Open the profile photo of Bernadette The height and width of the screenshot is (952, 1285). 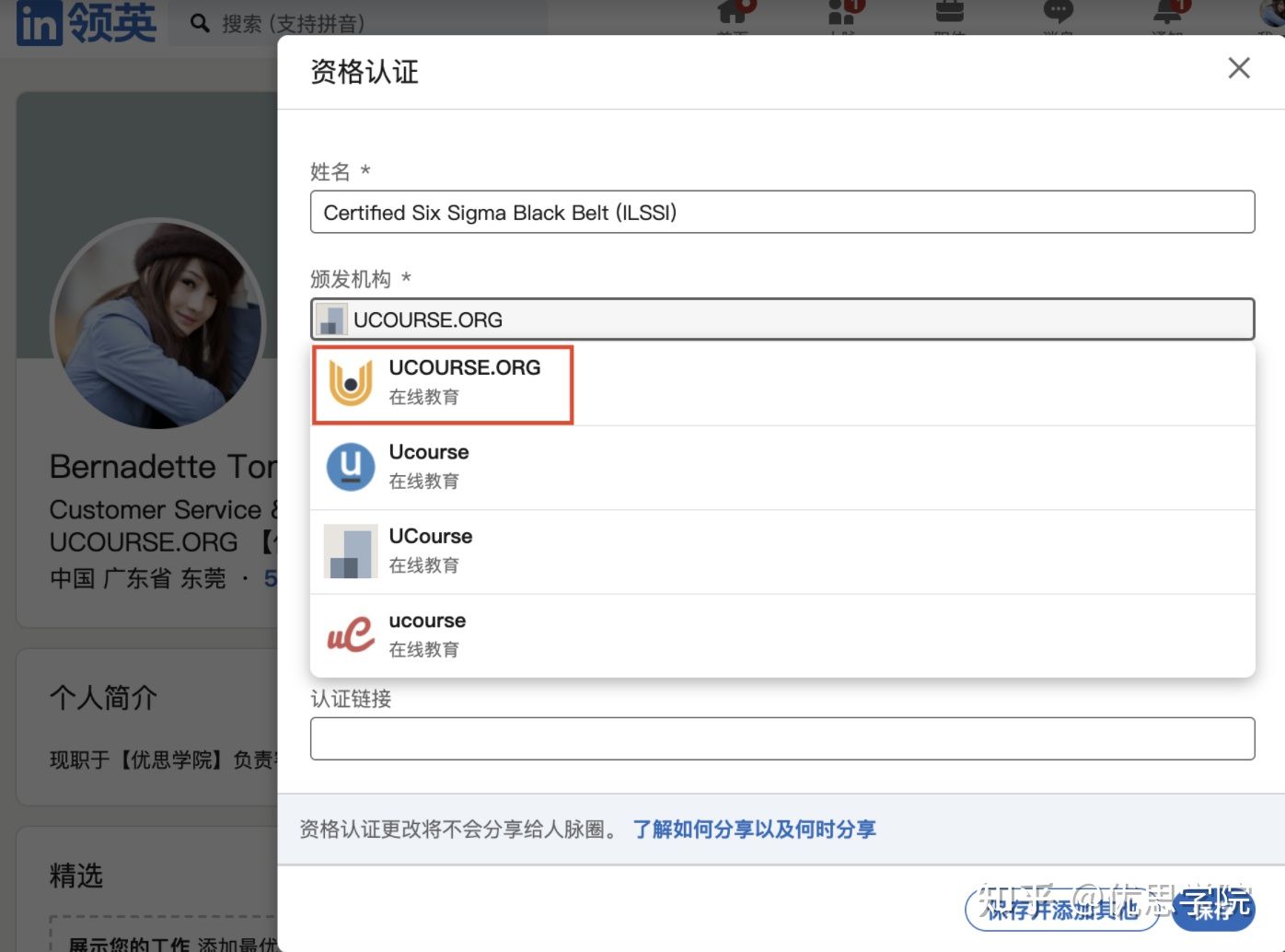click(157, 323)
